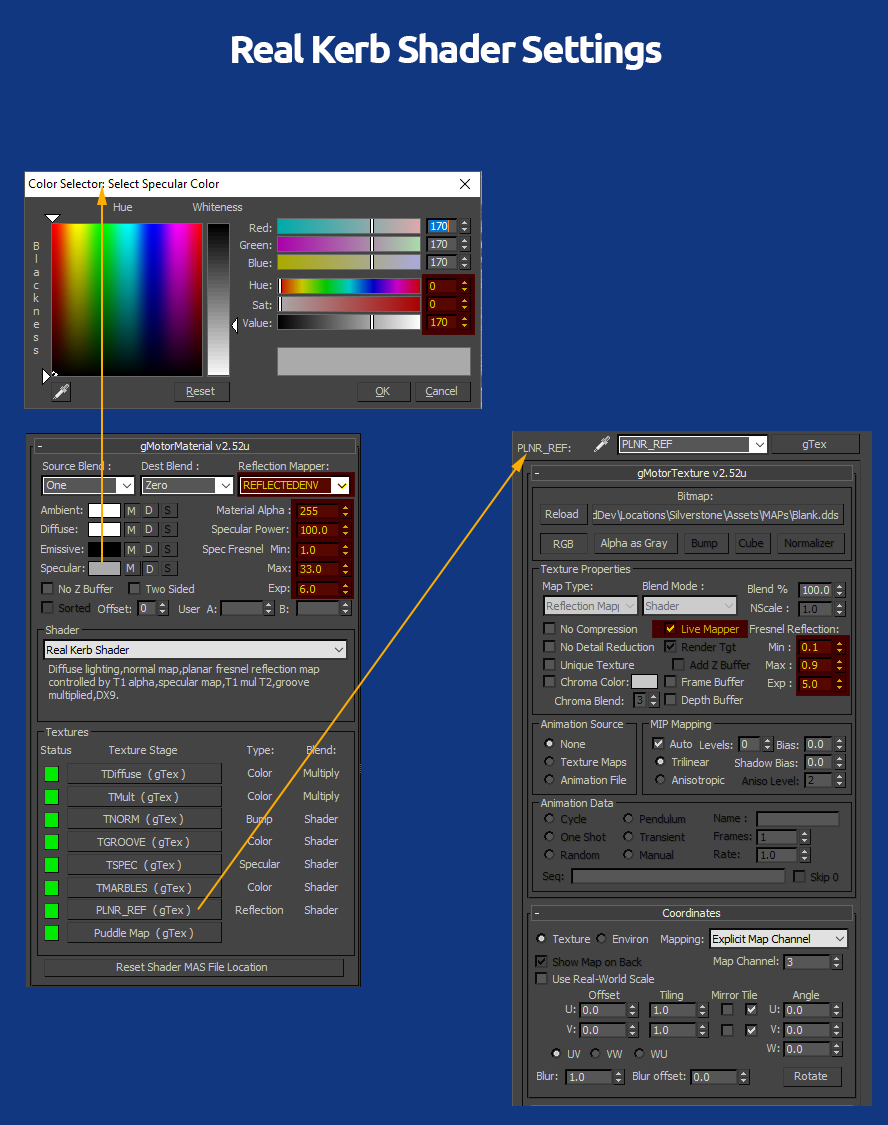Click the Rotate button
The height and width of the screenshot is (1125, 888).
click(x=811, y=1076)
